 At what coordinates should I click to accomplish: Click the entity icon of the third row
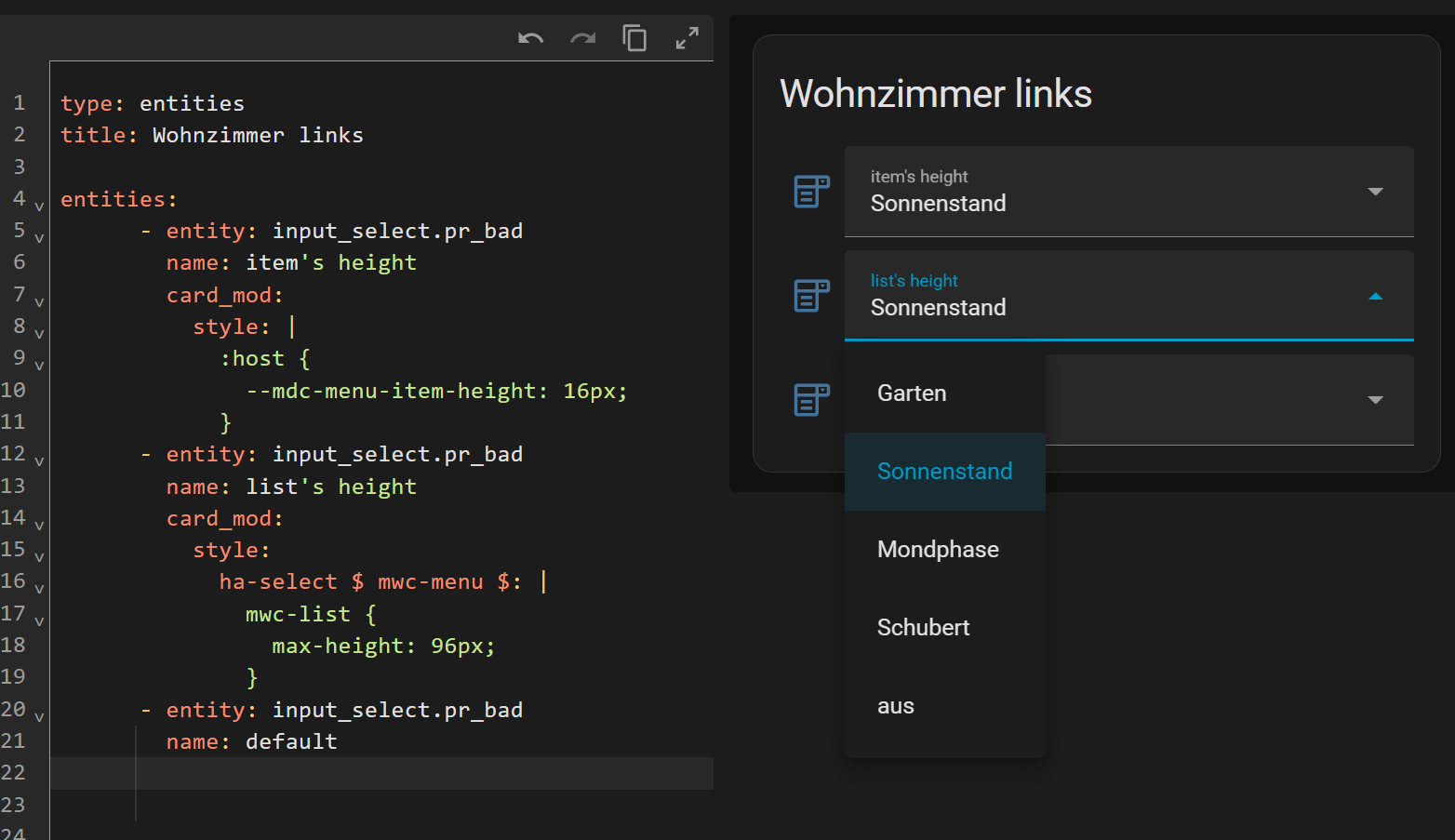811,400
